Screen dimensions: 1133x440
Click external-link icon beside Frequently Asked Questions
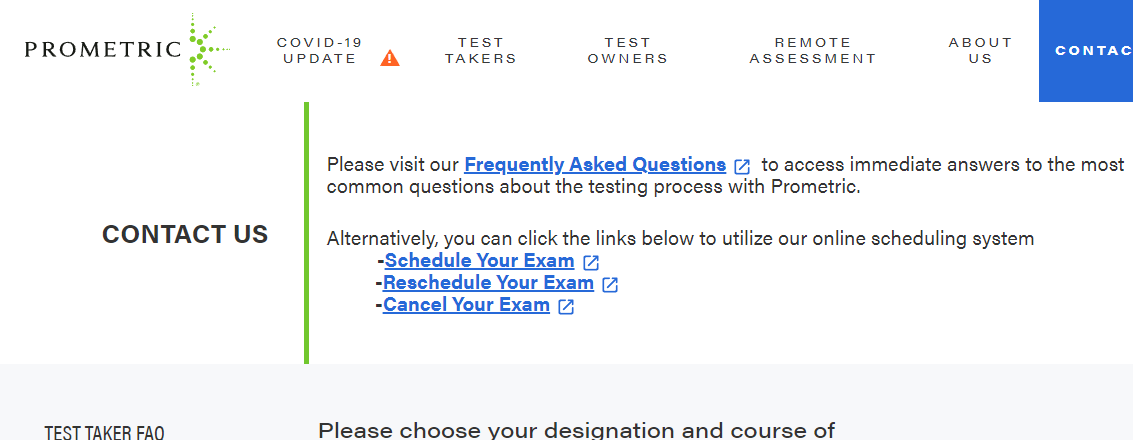pyautogui.click(x=742, y=166)
